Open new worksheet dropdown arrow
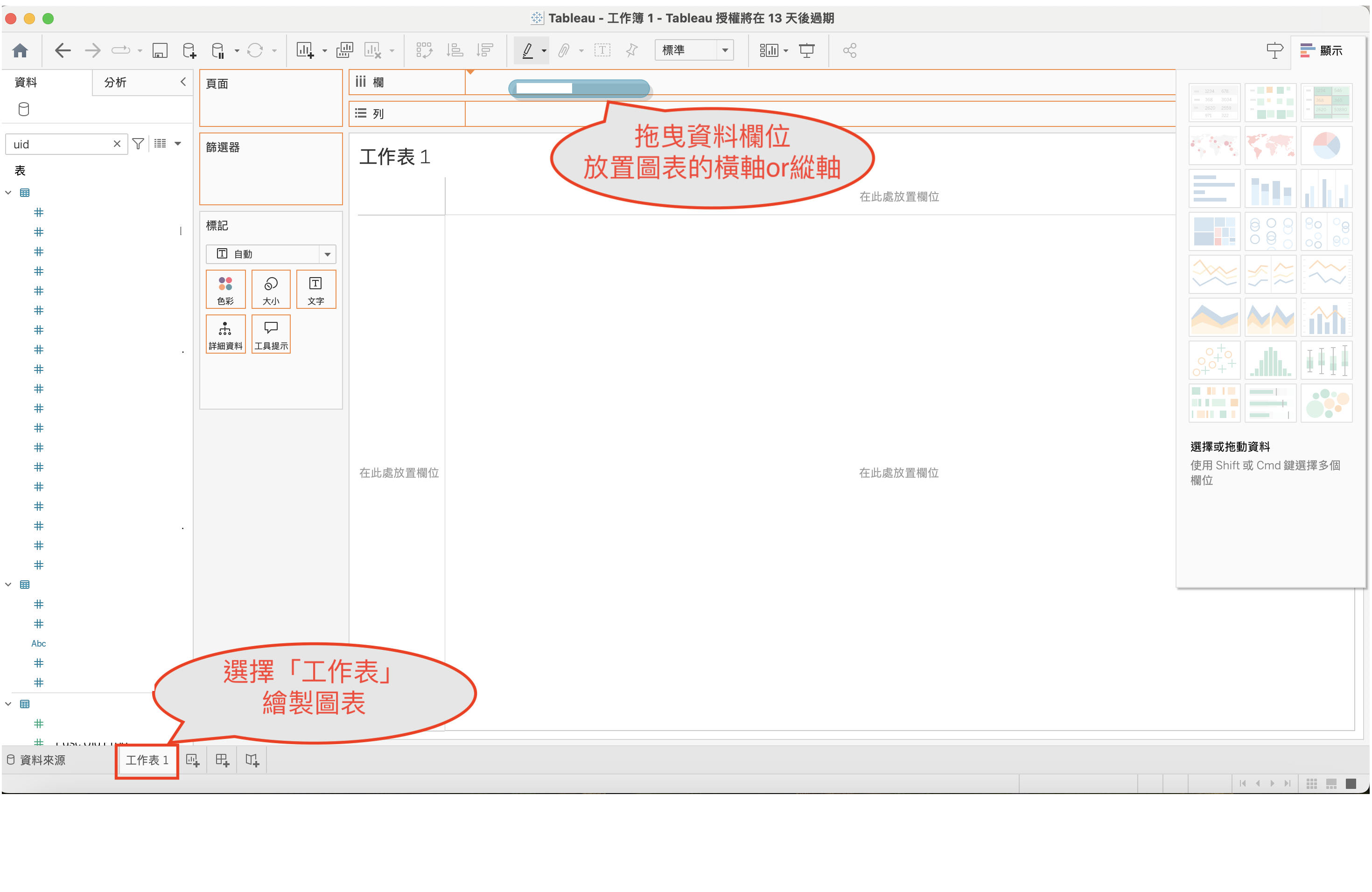This screenshot has width=1372, height=892. (324, 51)
